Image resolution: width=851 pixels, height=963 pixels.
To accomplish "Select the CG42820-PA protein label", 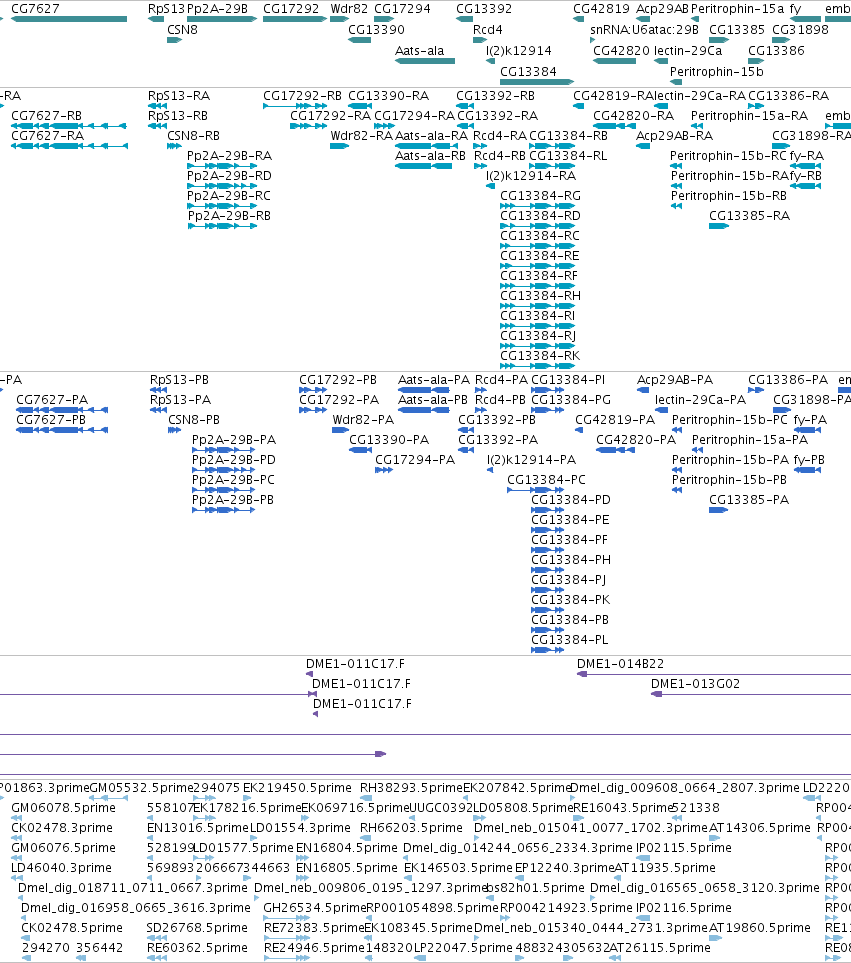I will (x=636, y=439).
